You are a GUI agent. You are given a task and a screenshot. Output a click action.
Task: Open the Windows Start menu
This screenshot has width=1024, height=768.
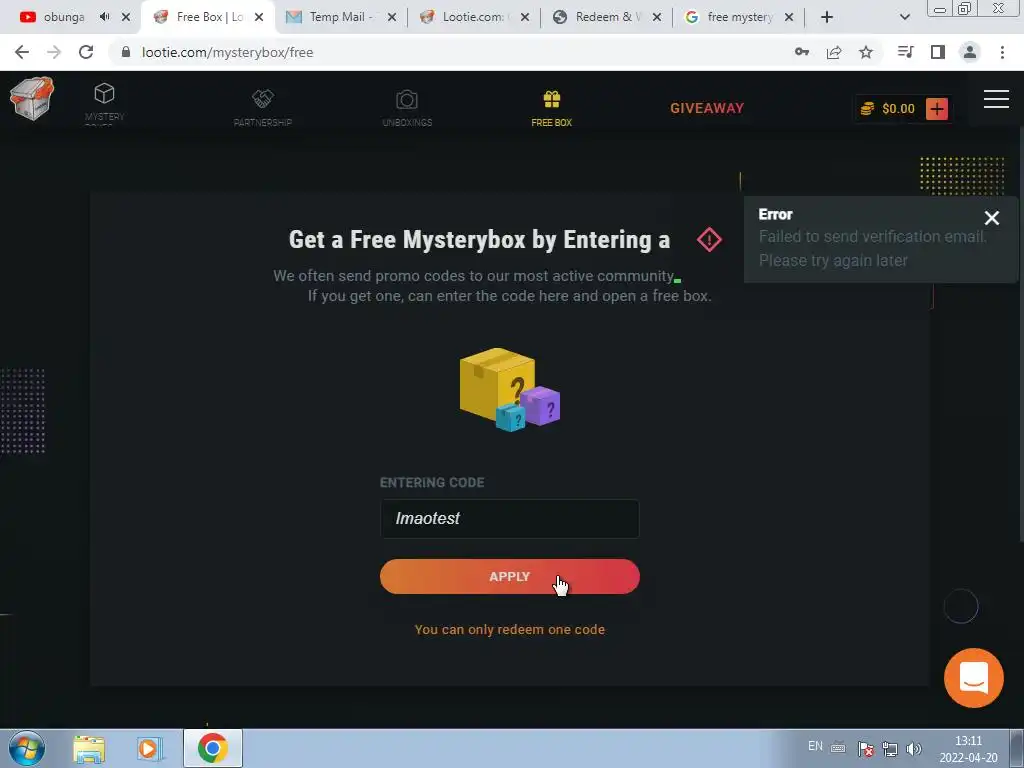[27, 748]
